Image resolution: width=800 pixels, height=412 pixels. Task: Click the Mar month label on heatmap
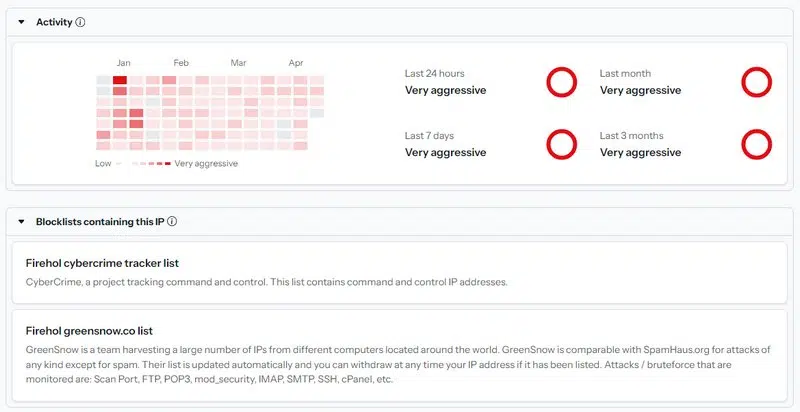pos(238,63)
